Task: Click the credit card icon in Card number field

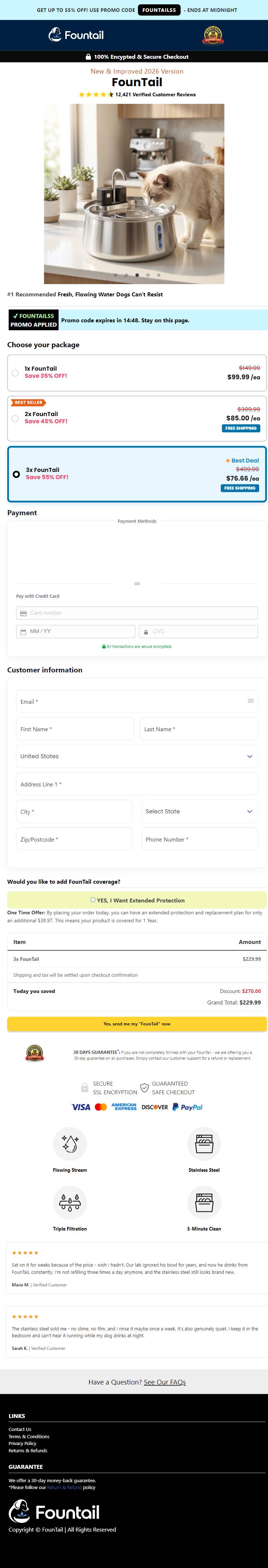Action: point(23,613)
